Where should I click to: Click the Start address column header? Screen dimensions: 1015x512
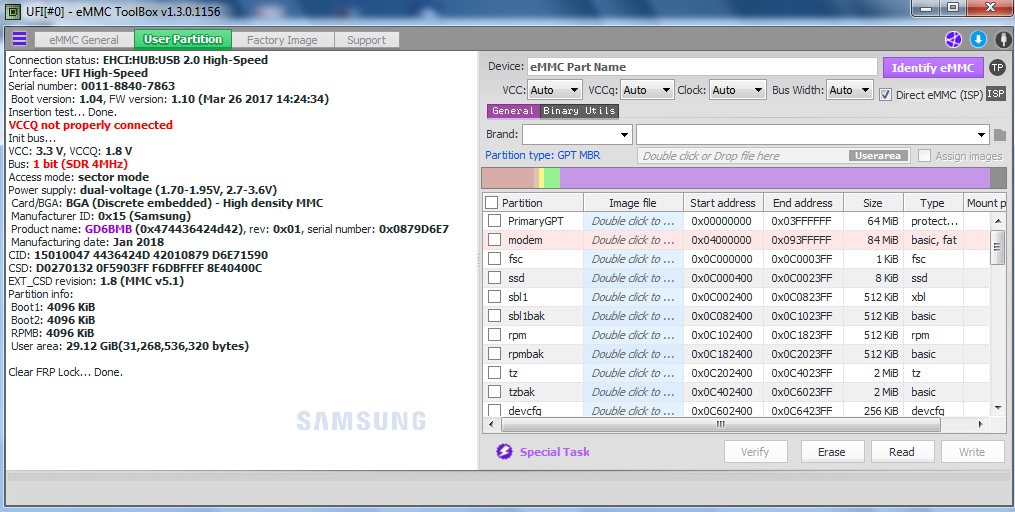point(723,203)
